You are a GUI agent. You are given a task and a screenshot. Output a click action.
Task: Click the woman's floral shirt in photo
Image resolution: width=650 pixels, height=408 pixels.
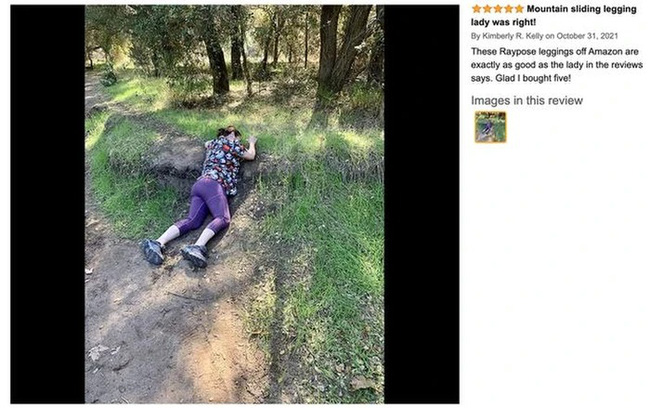coord(224,164)
